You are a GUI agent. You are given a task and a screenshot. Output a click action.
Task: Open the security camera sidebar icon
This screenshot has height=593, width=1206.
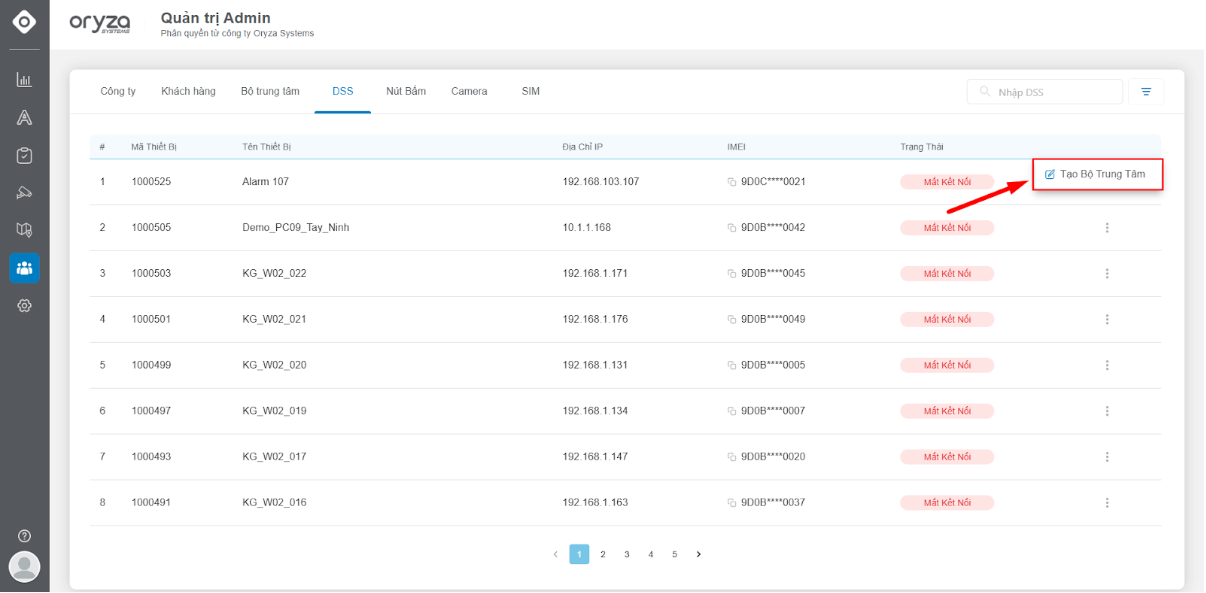24,193
